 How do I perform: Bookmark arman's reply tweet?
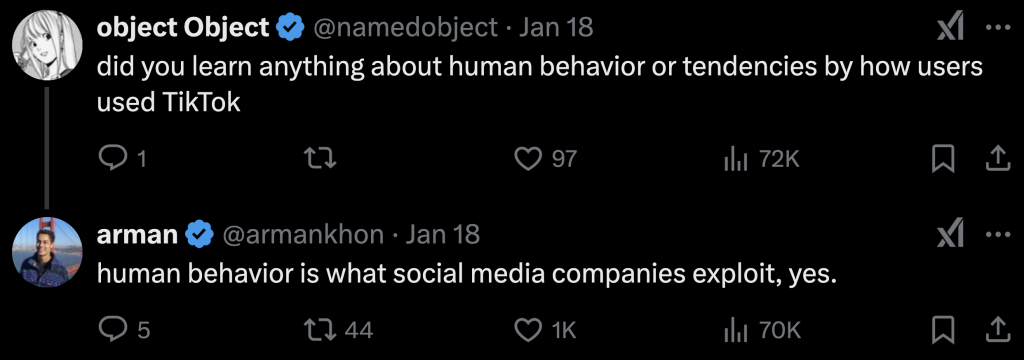(x=942, y=331)
